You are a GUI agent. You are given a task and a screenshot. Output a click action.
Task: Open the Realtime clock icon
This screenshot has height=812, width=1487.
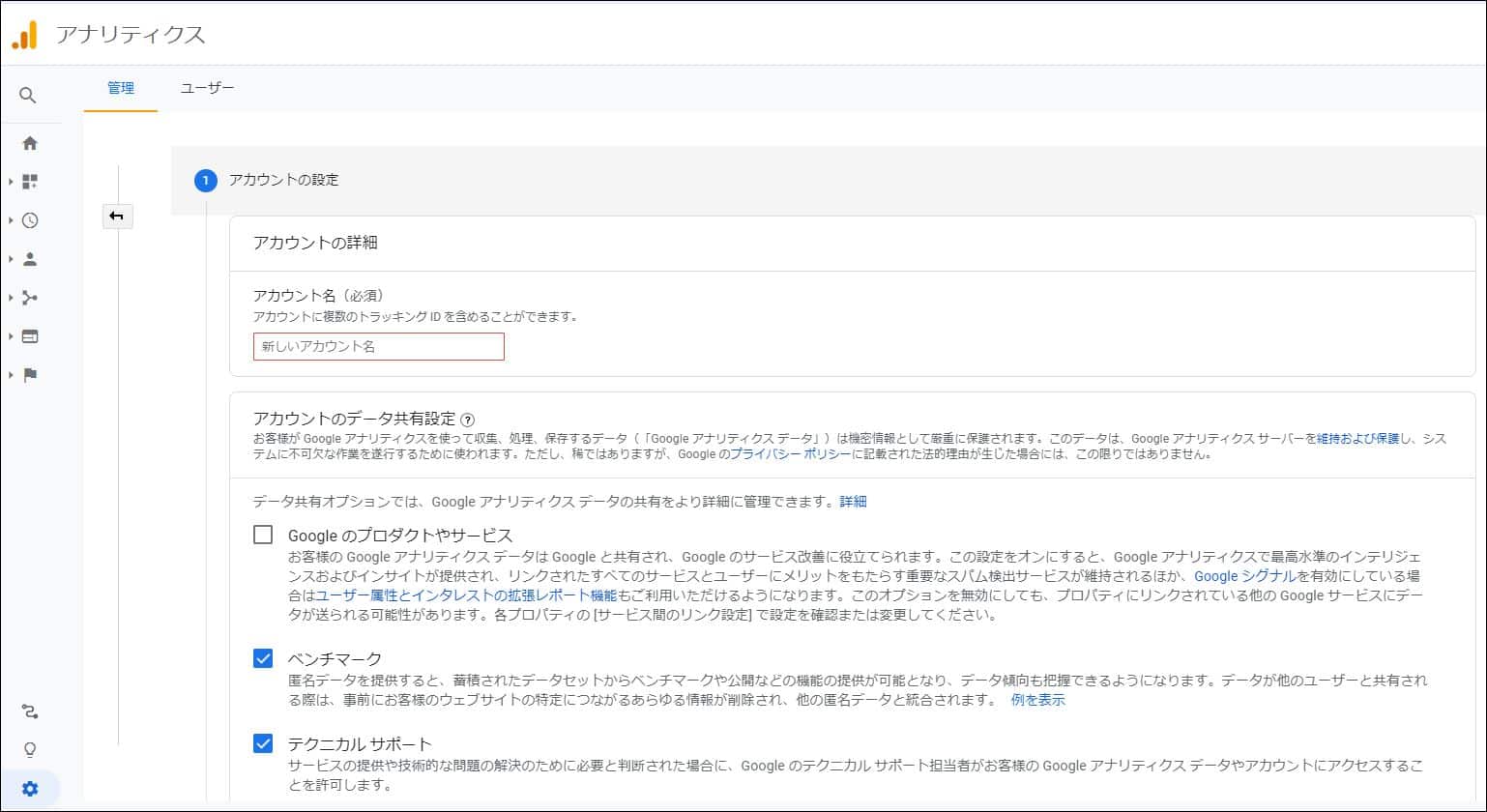(x=30, y=220)
